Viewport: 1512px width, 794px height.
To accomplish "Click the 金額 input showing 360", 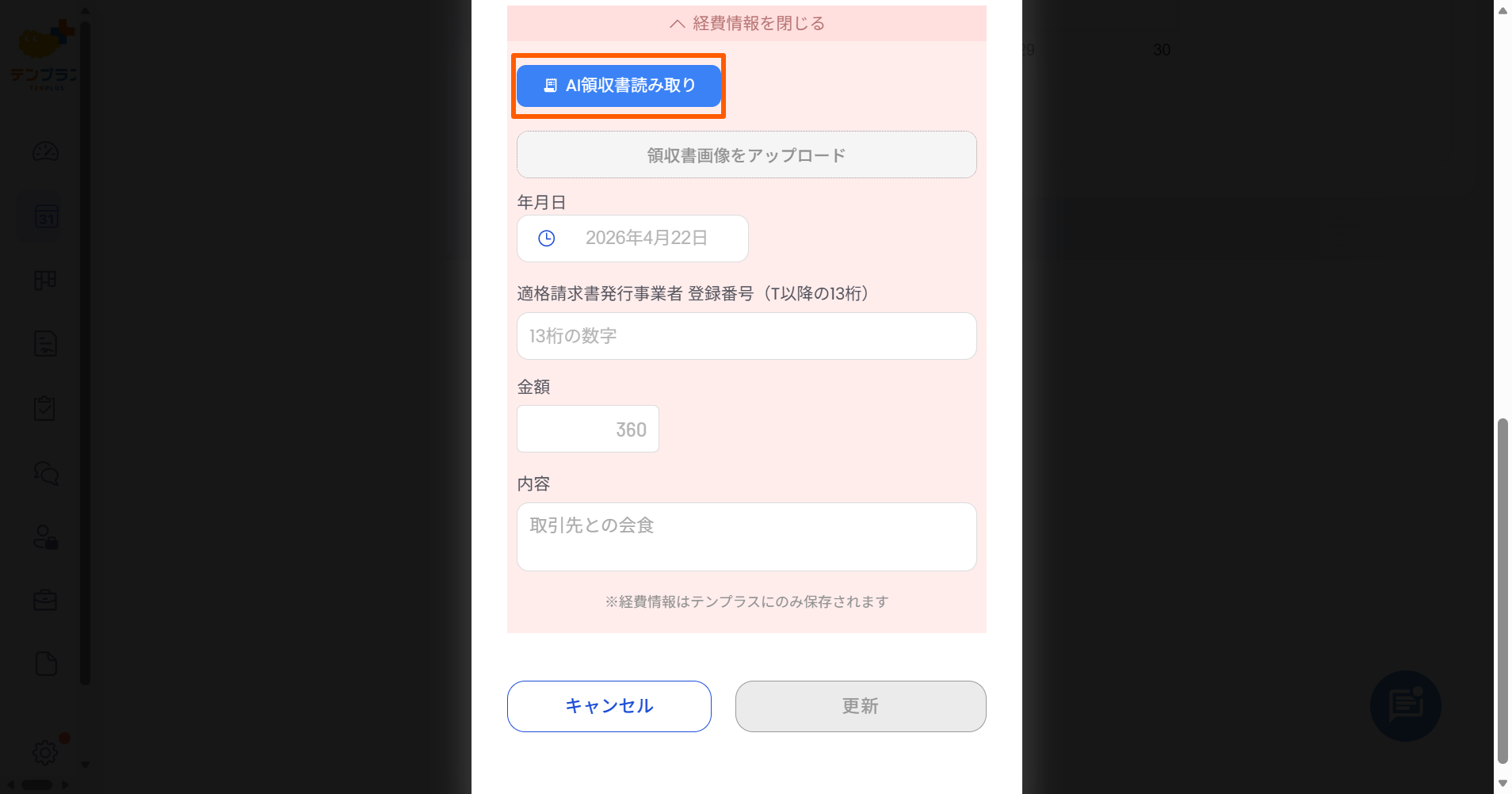I will pos(587,428).
